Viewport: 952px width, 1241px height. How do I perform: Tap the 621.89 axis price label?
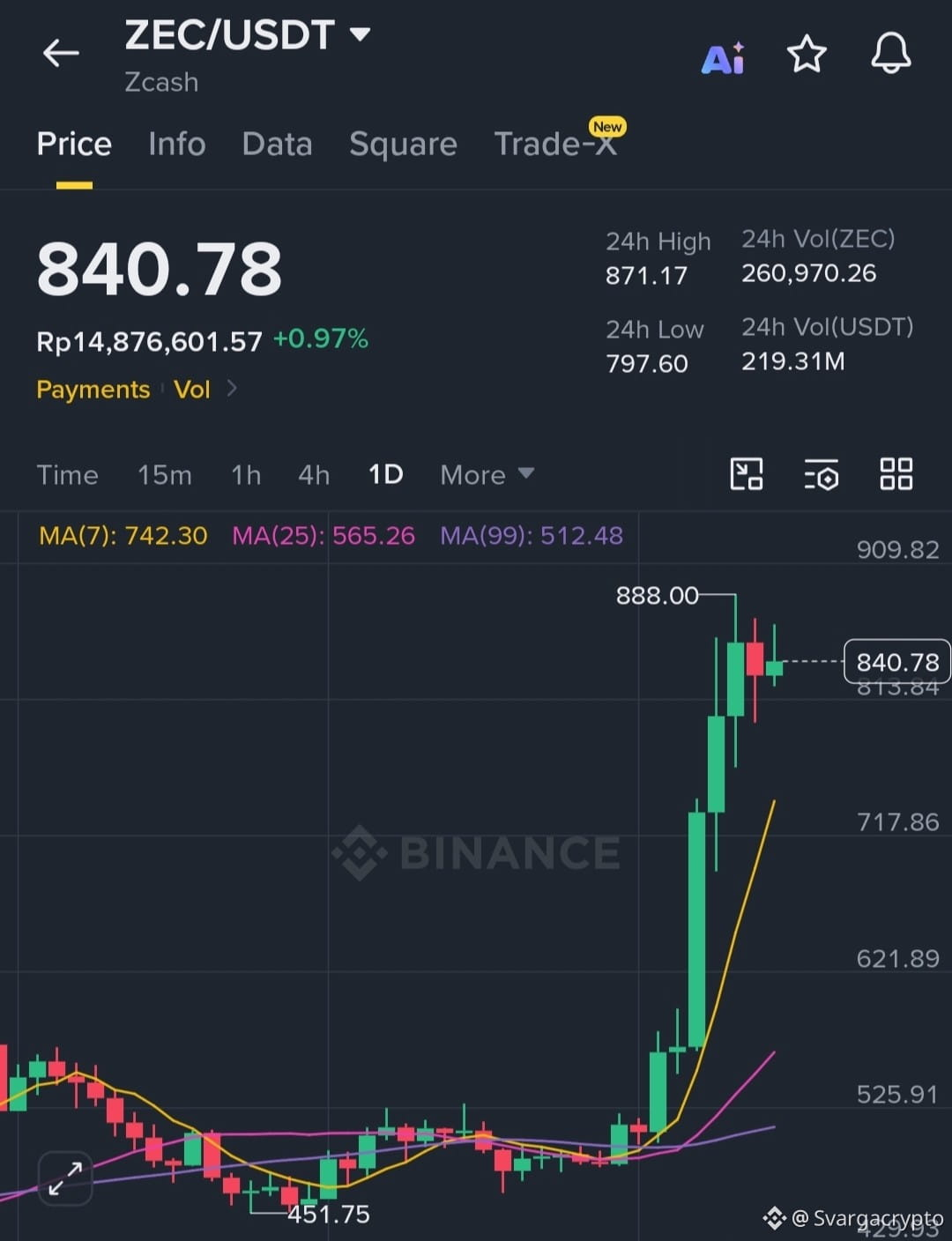coord(897,959)
